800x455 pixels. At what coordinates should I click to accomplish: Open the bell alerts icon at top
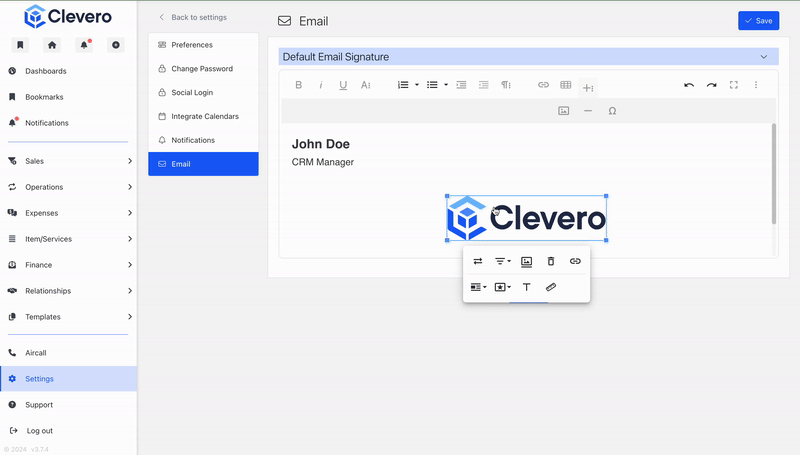coord(84,45)
